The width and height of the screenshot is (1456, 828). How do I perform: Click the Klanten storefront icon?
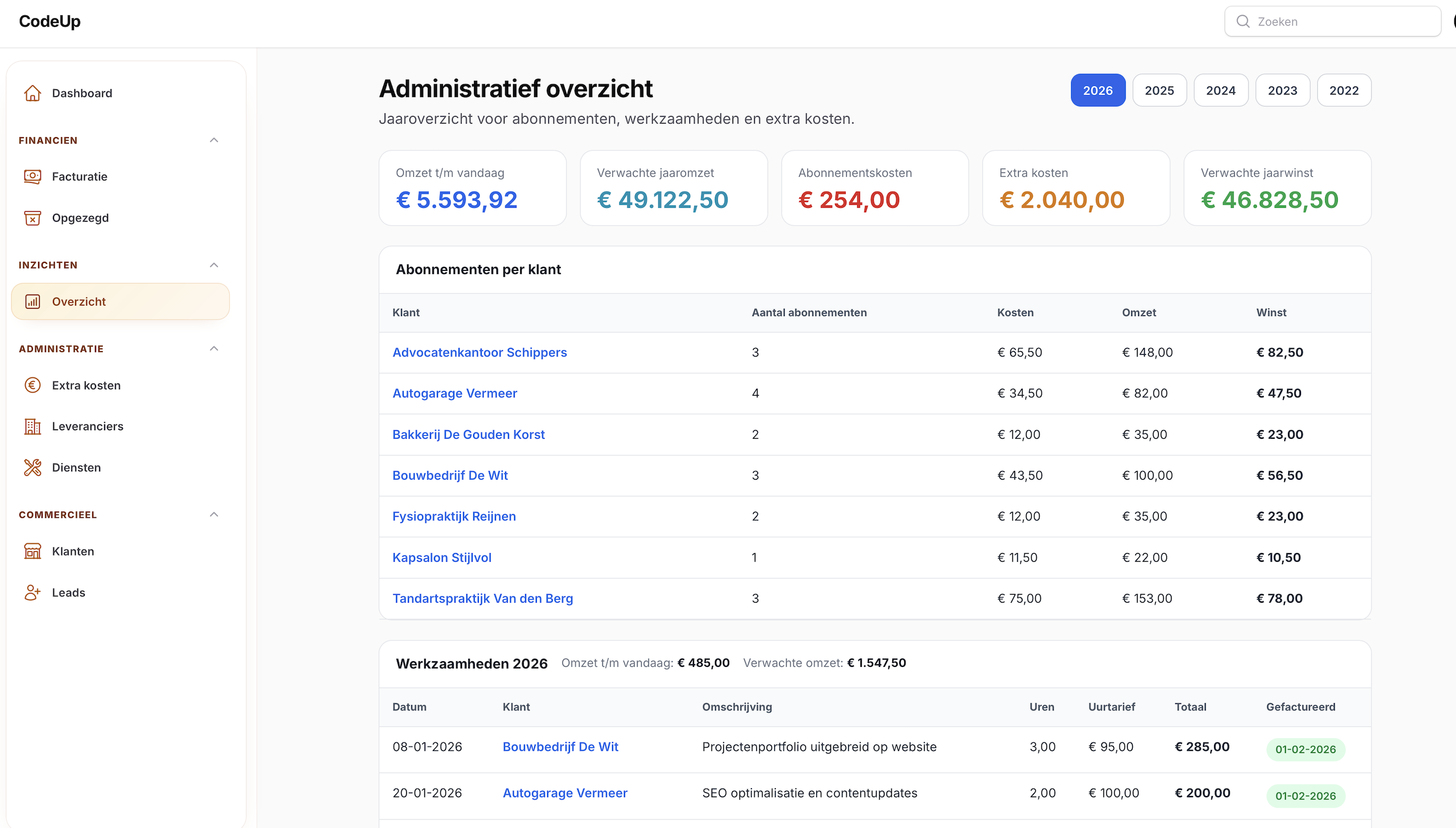[32, 551]
